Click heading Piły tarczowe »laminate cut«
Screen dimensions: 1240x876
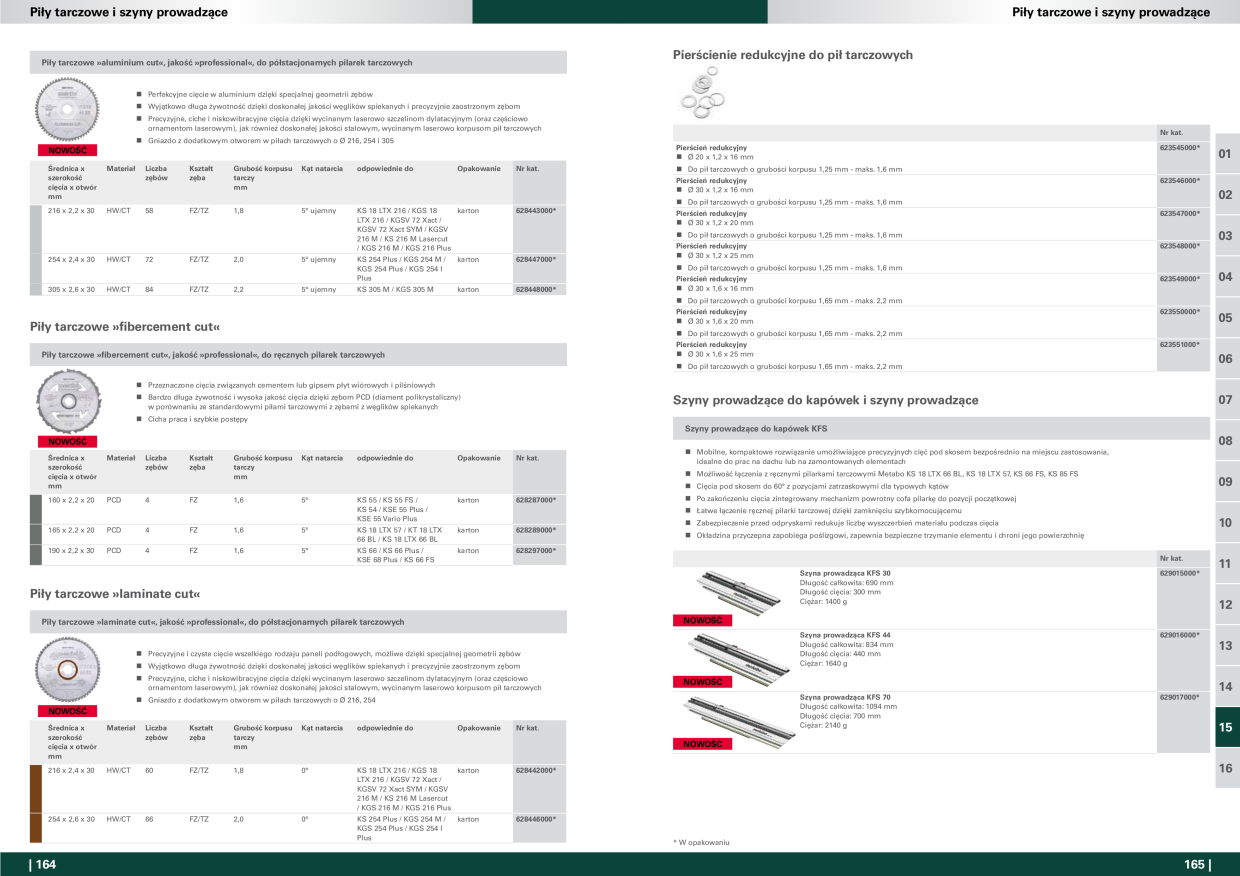pyautogui.click(x=116, y=594)
